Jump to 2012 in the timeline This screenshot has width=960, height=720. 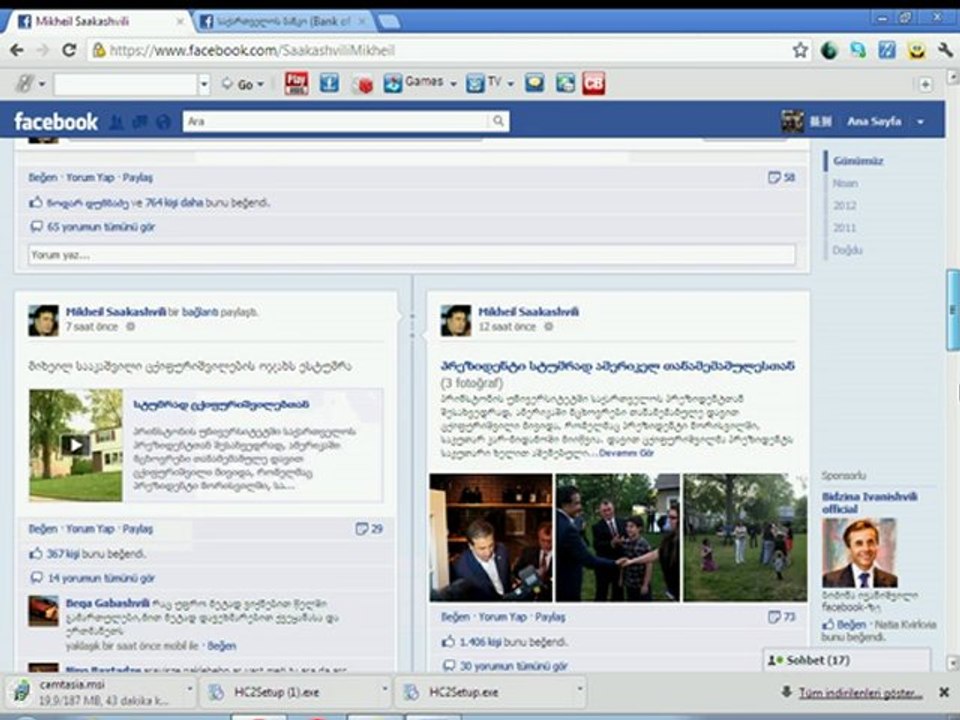tap(844, 206)
